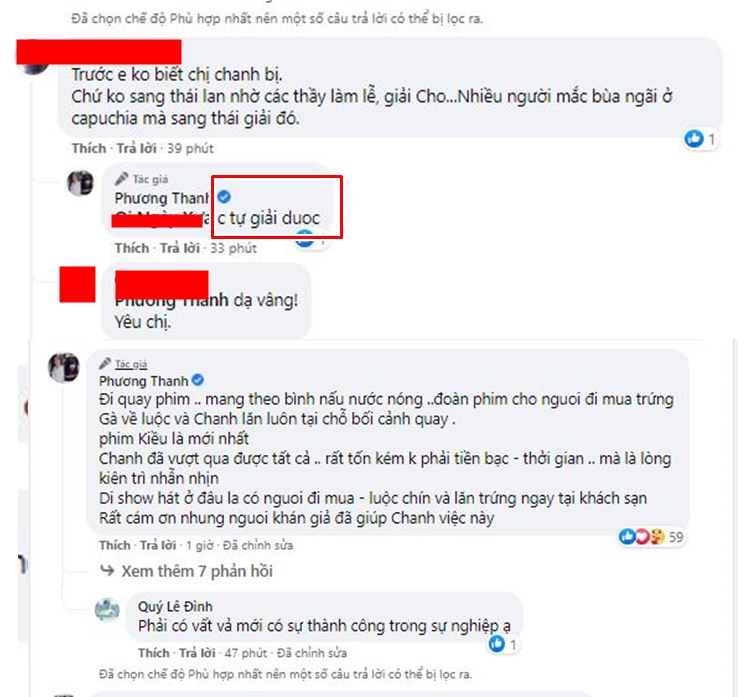Click the reply arrow icon beside 'Xem thêm 7 phản hồi'
749x697 pixels.
point(107,570)
